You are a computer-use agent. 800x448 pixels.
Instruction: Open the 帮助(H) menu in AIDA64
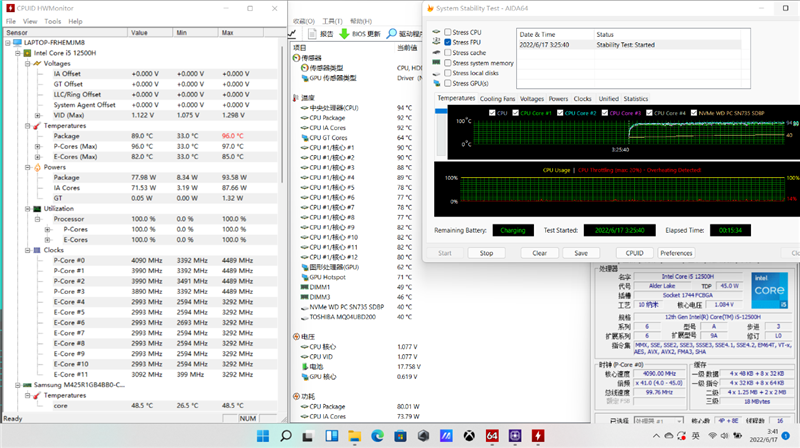point(361,21)
